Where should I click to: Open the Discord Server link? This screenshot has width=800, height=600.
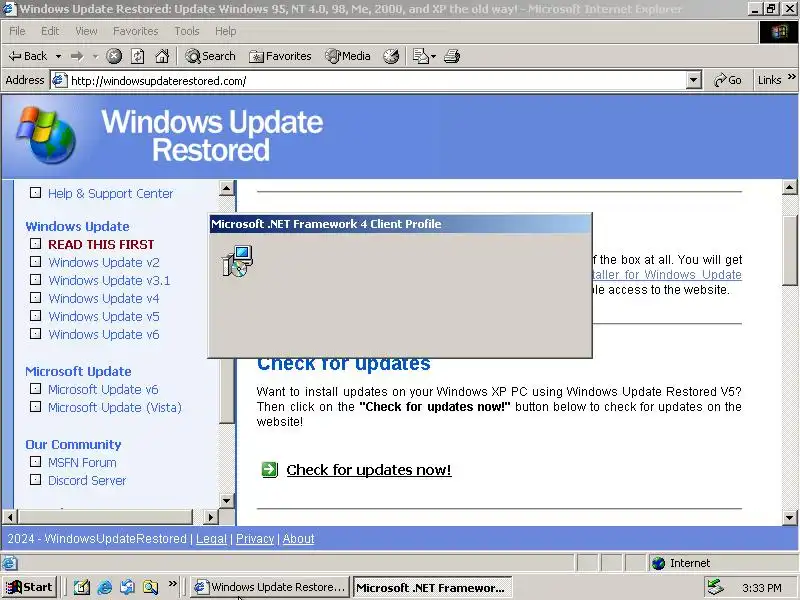(87, 481)
